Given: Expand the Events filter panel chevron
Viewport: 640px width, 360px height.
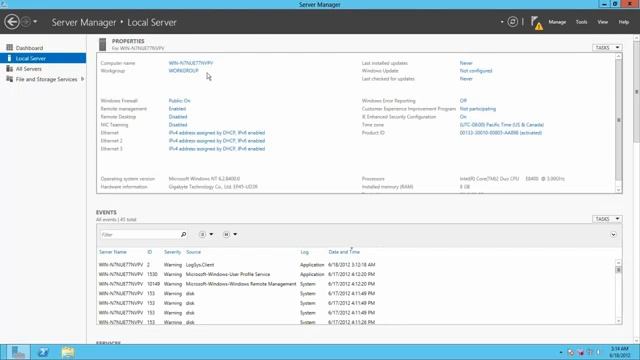Looking at the screenshot, I should pyautogui.click(x=613, y=235).
